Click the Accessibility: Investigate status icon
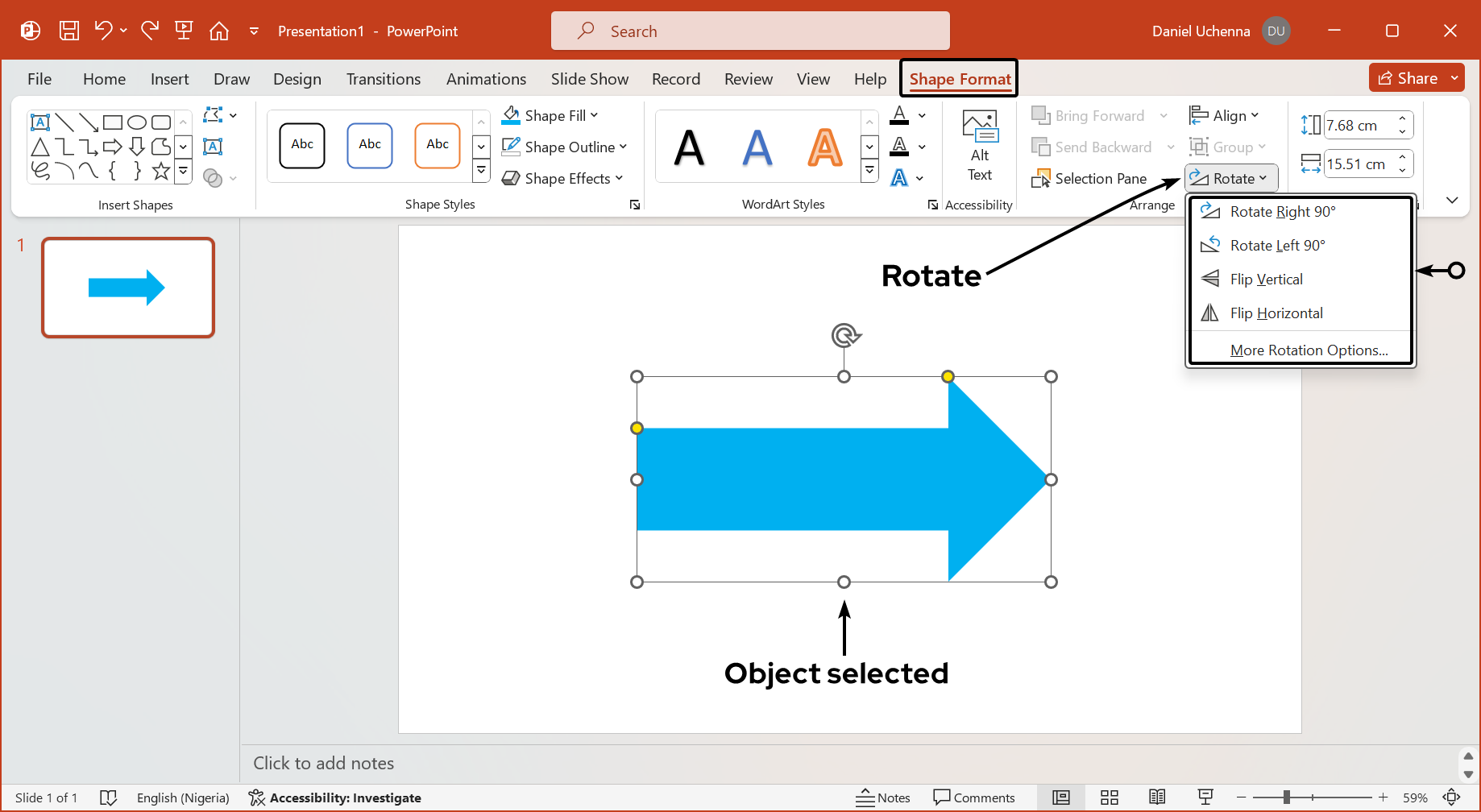This screenshot has height=812, width=1481. tap(255, 797)
